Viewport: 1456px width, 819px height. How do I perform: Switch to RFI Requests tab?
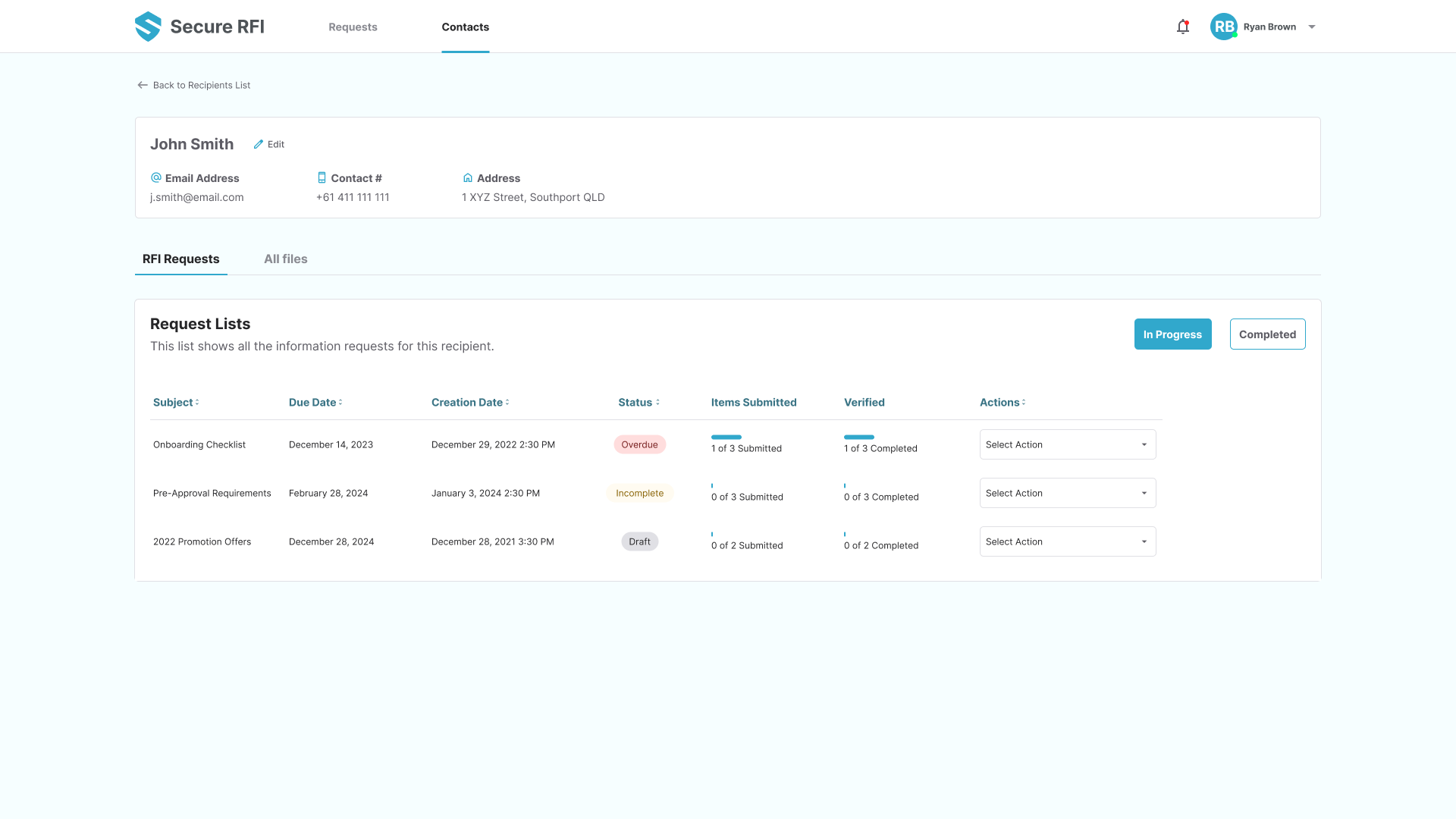pyautogui.click(x=180, y=259)
